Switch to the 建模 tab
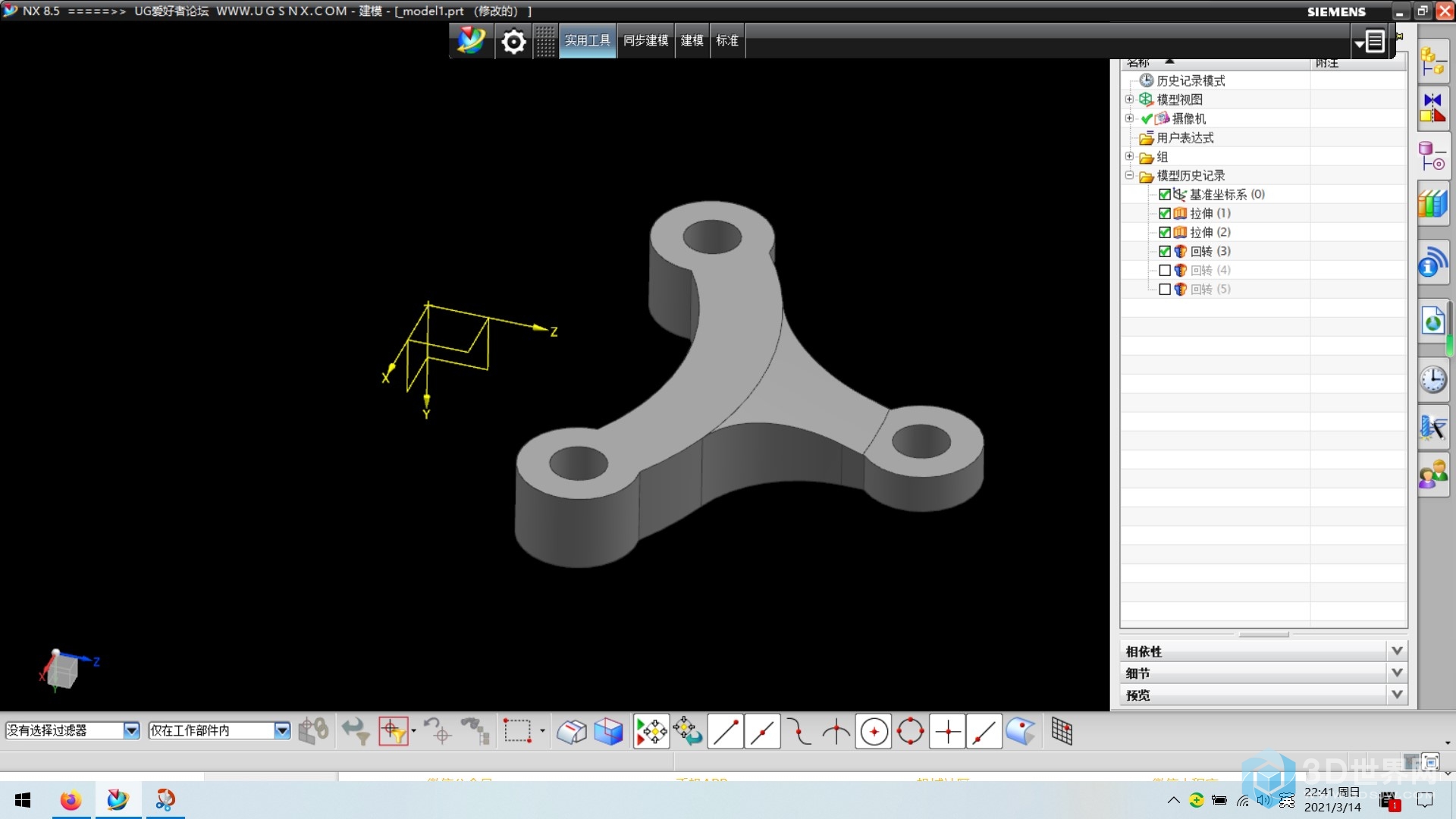The height and width of the screenshot is (819, 1456). pyautogui.click(x=692, y=40)
